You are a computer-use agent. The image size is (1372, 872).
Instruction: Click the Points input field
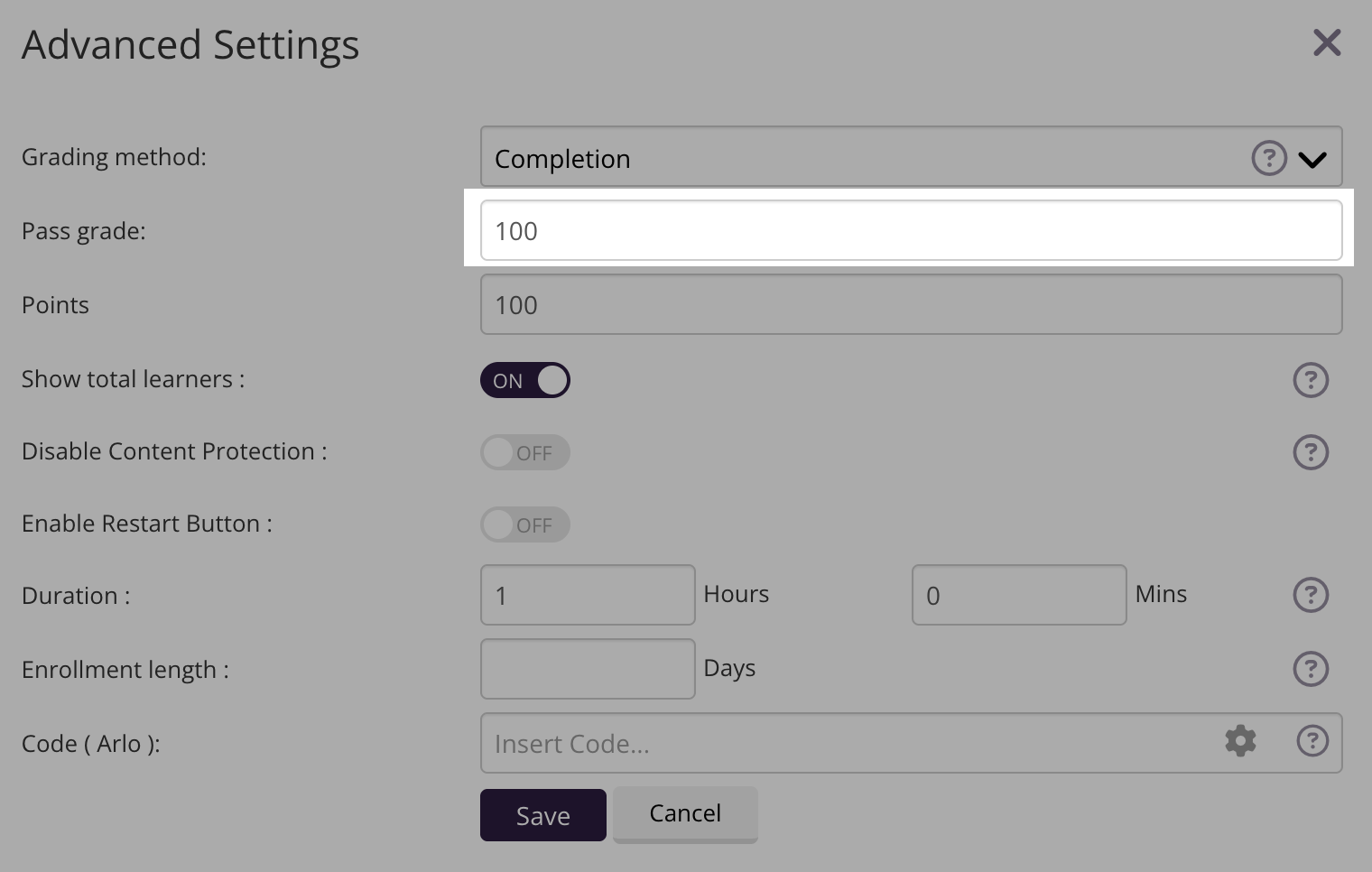pyautogui.click(x=911, y=304)
